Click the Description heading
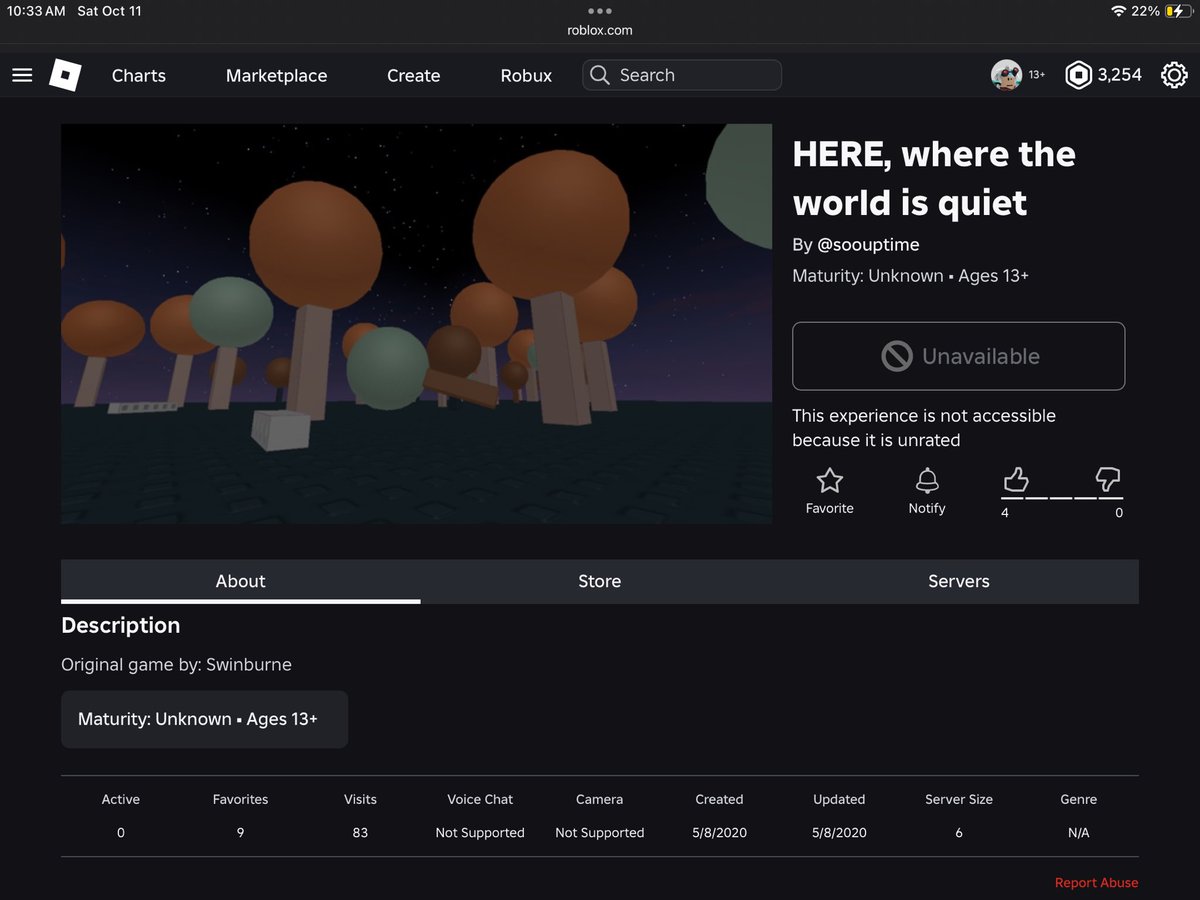1200x900 pixels. tap(121, 625)
